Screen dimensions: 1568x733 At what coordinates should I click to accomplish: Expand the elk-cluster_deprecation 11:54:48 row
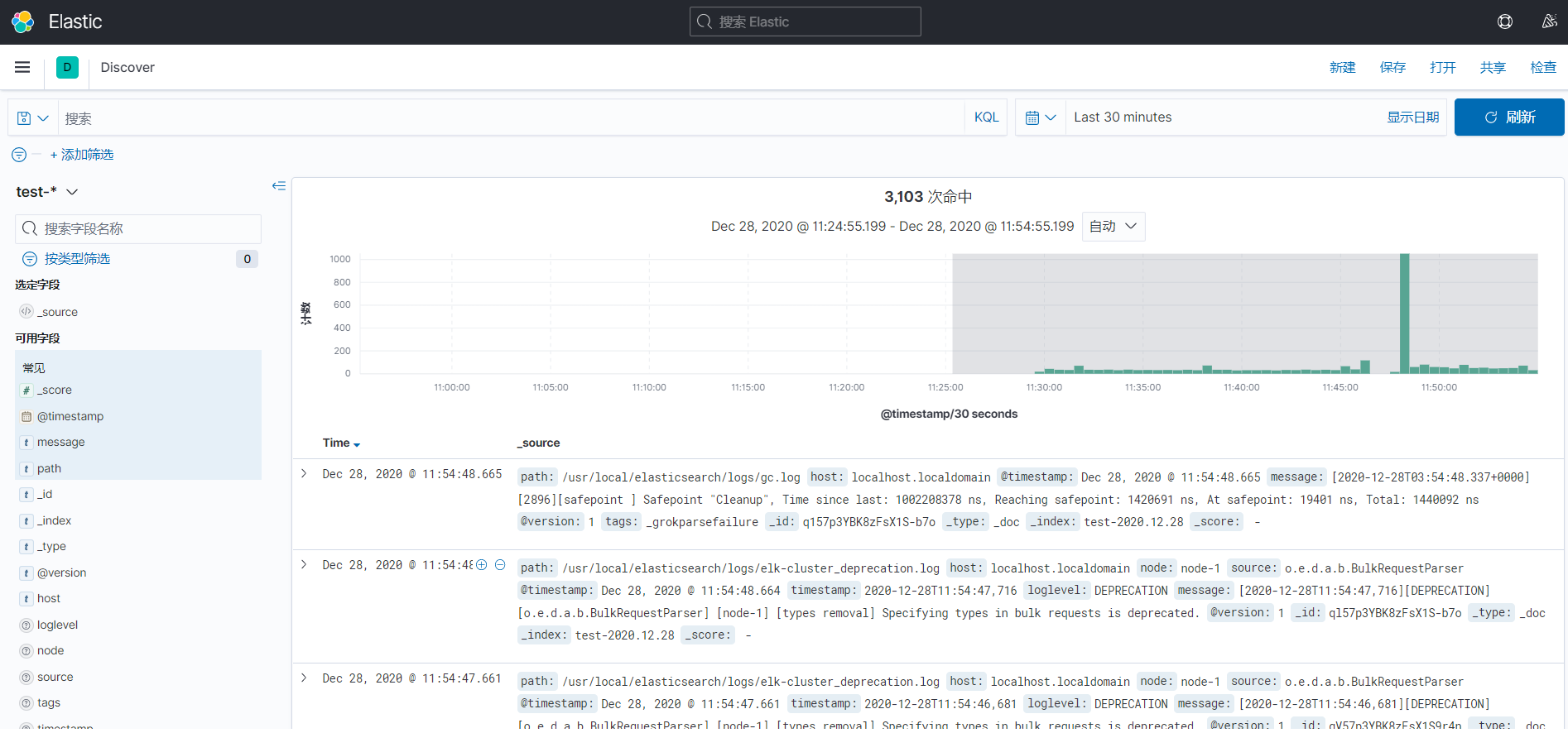[304, 565]
